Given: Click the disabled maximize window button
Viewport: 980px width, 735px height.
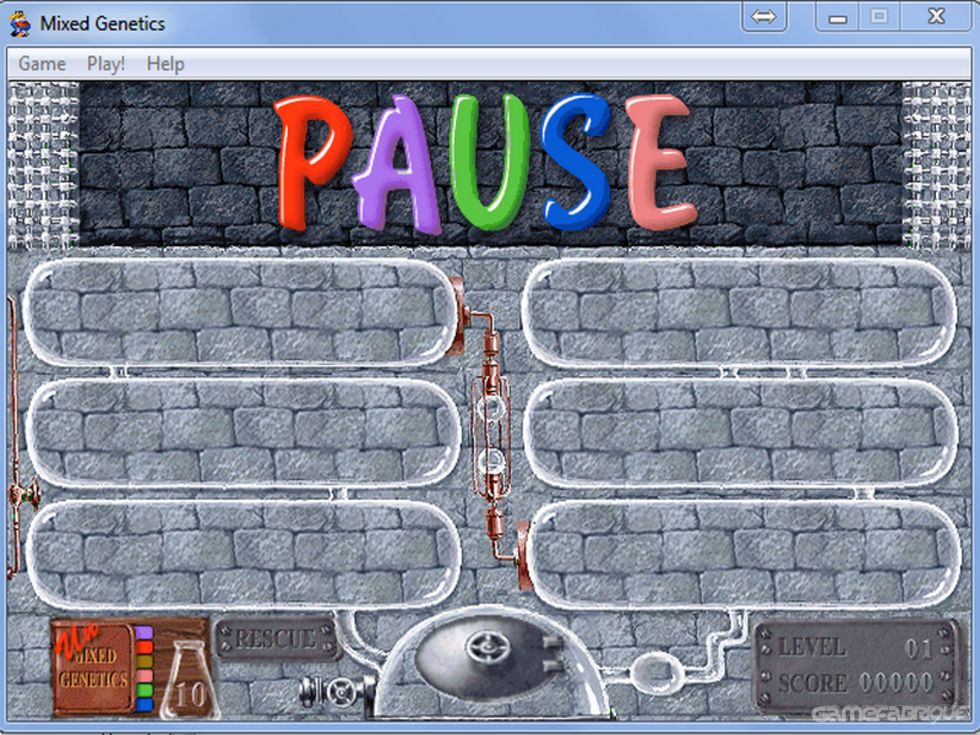Looking at the screenshot, I should [x=879, y=17].
